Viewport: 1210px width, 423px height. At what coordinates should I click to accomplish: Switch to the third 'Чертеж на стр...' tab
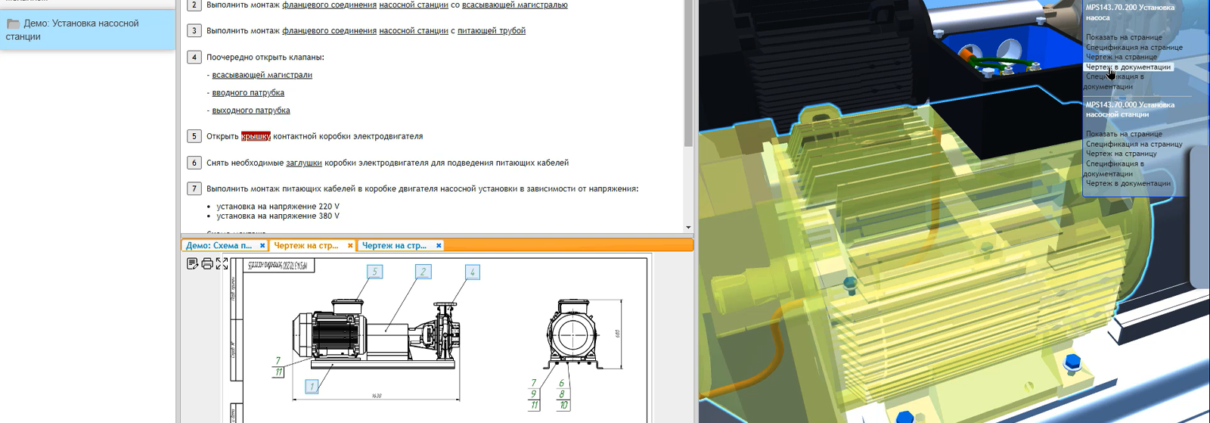tap(394, 245)
